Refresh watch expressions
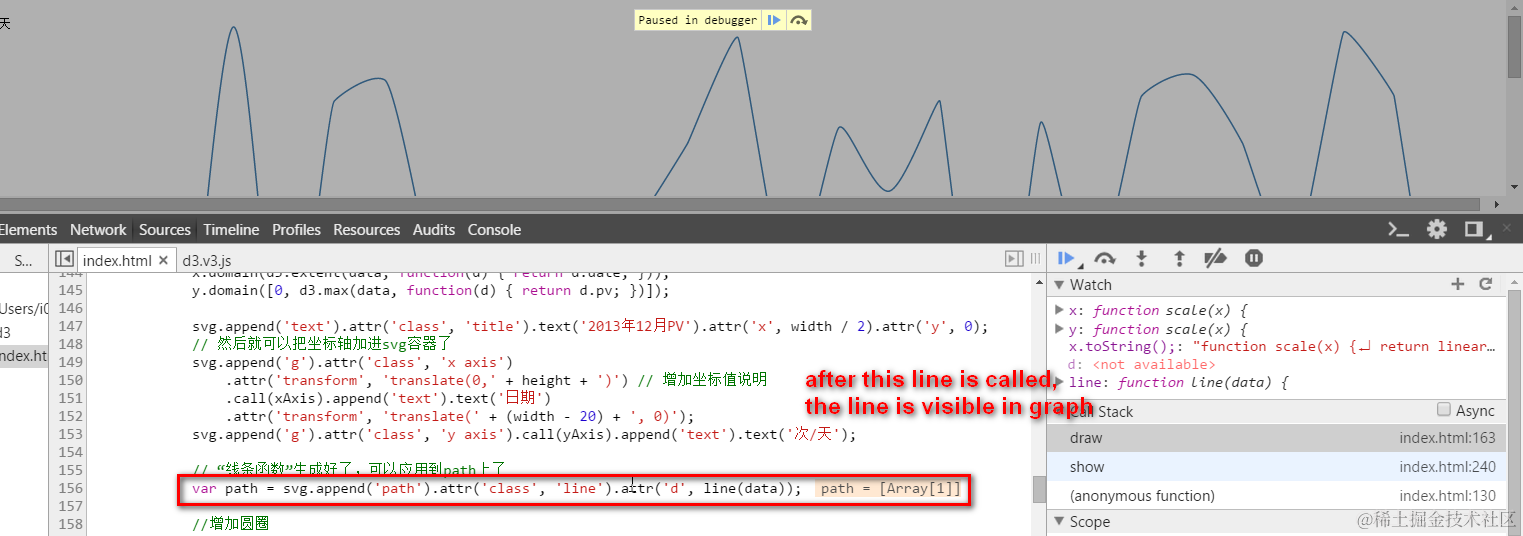 1485,285
